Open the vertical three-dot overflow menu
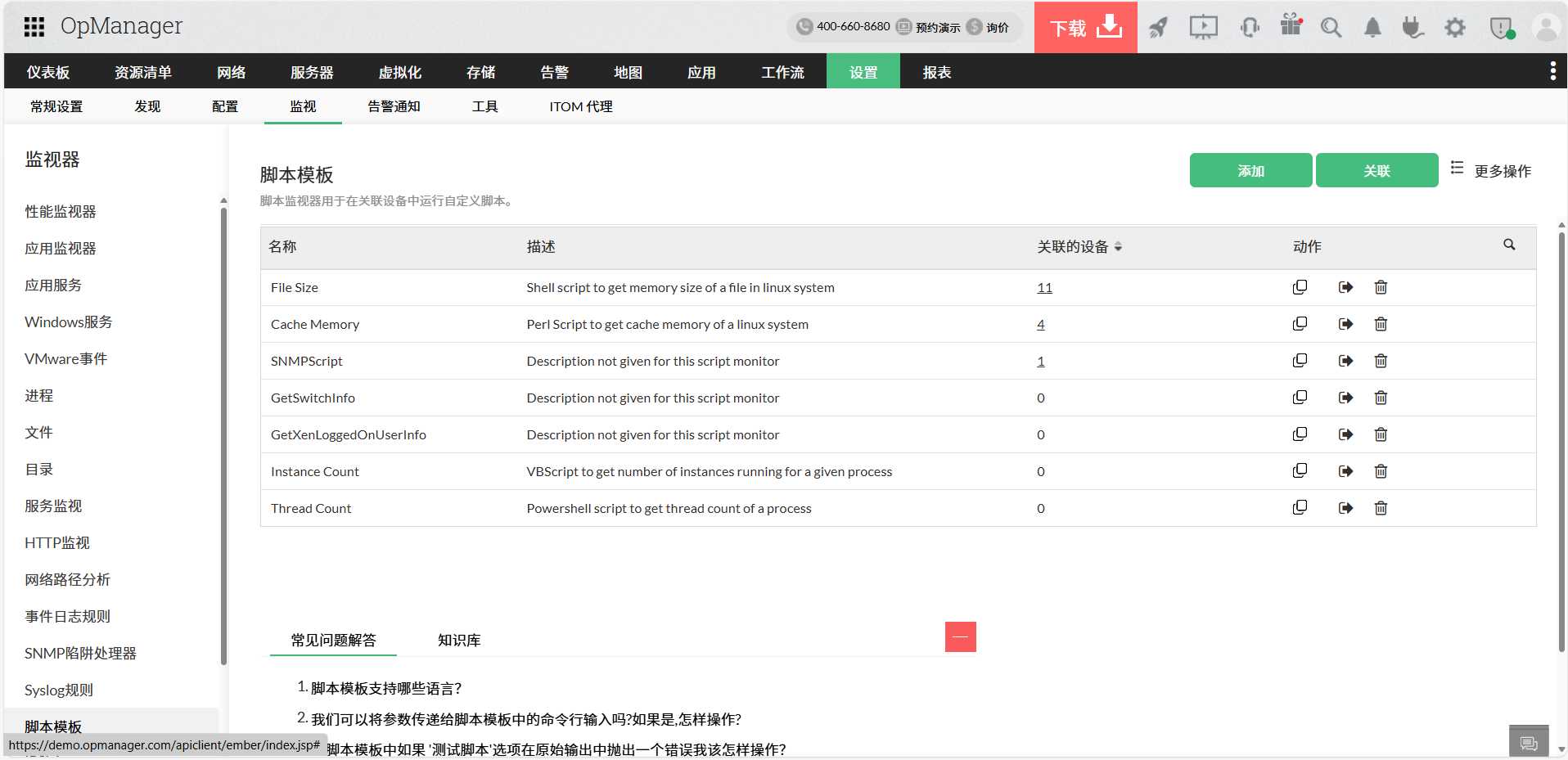The width and height of the screenshot is (1568, 760). click(1552, 71)
